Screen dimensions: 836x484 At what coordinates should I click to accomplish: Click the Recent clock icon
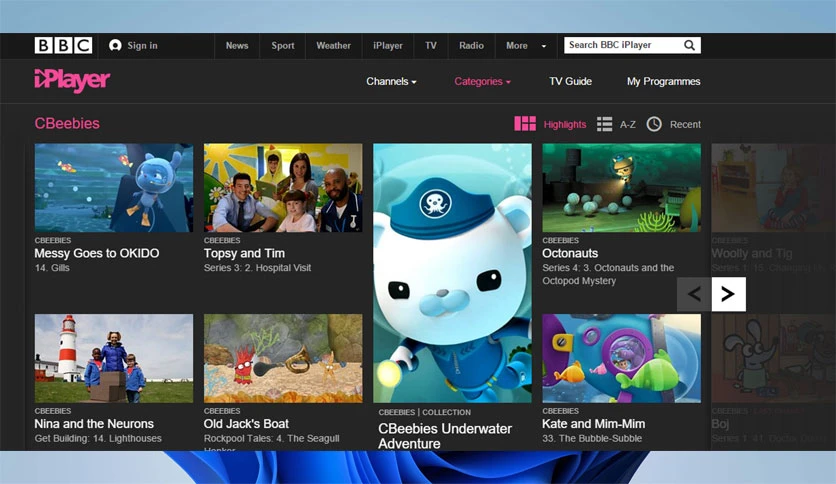(x=654, y=124)
